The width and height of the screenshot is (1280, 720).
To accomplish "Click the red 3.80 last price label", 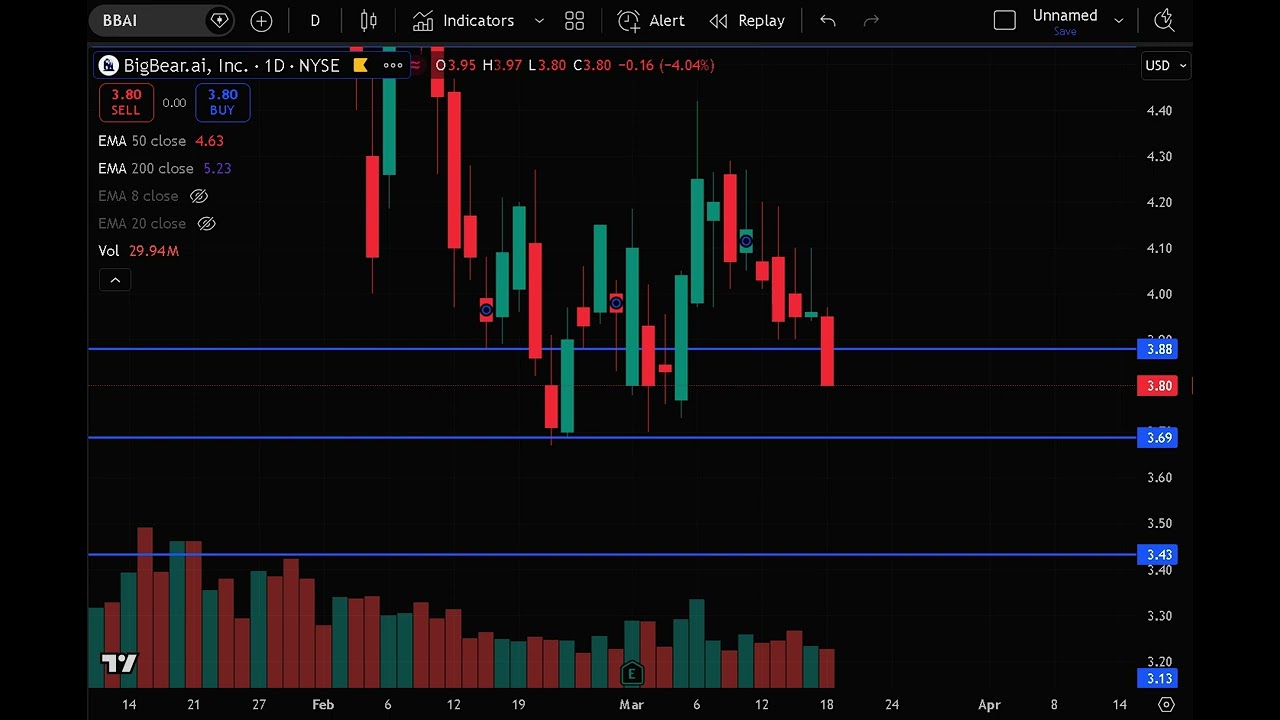I will pyautogui.click(x=1158, y=385).
